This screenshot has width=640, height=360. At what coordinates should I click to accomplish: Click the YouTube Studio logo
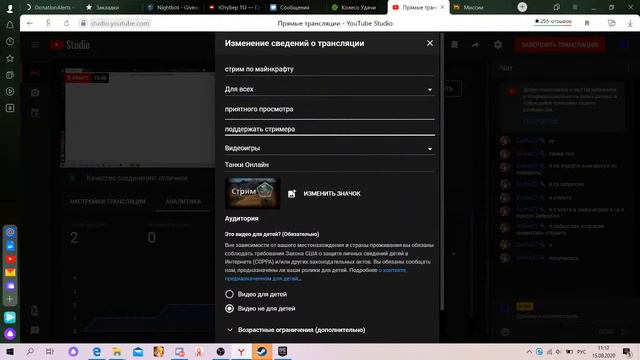[x=70, y=44]
